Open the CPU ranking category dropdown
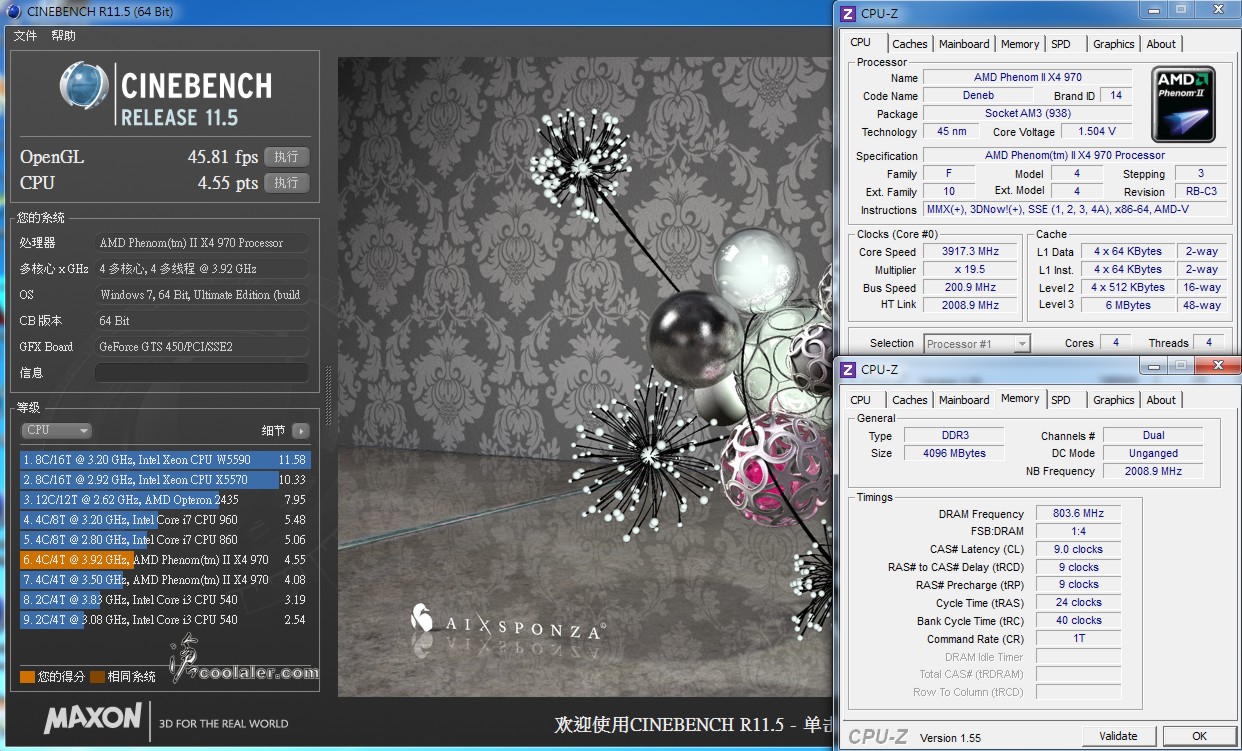This screenshot has height=751, width=1242. (57, 430)
